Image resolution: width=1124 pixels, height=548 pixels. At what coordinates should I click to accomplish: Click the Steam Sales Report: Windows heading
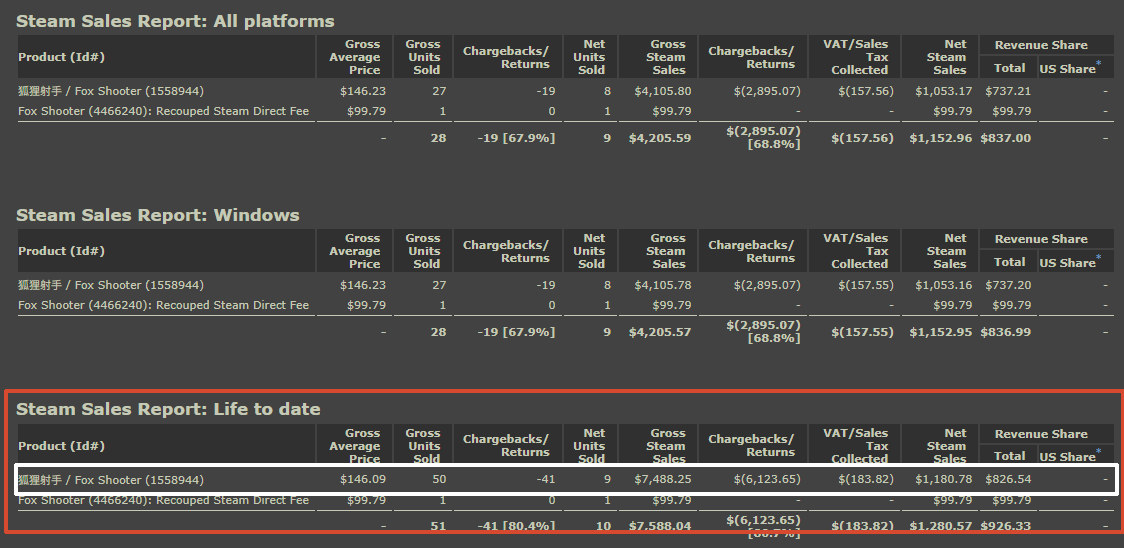pos(158,215)
